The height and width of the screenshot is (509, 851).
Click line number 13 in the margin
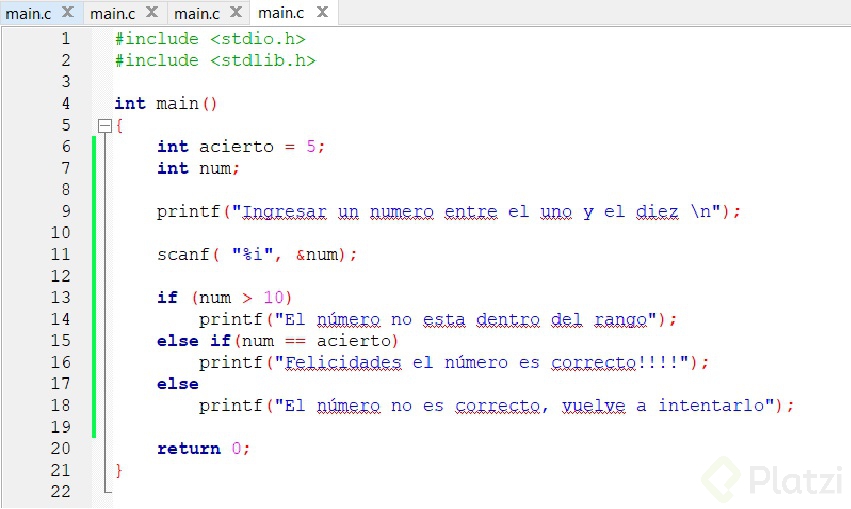point(61,297)
